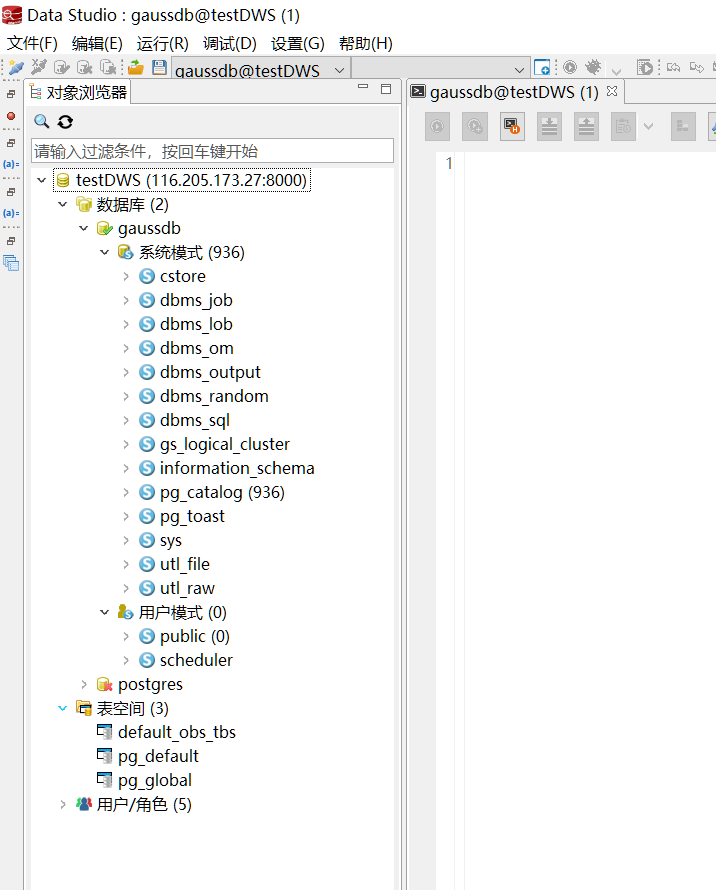Click the object browser filter input field
This screenshot has width=716, height=890.
[x=212, y=151]
